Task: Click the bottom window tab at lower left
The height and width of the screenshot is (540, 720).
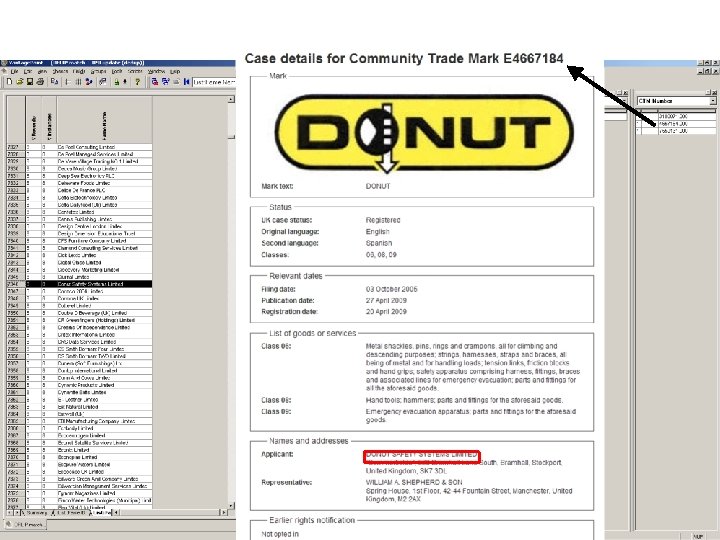Action: [x=25, y=524]
